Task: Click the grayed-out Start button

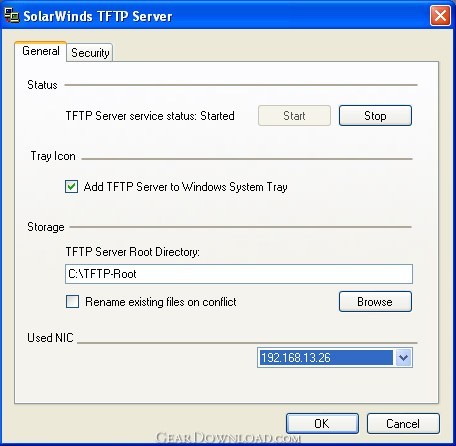Action: click(x=294, y=116)
